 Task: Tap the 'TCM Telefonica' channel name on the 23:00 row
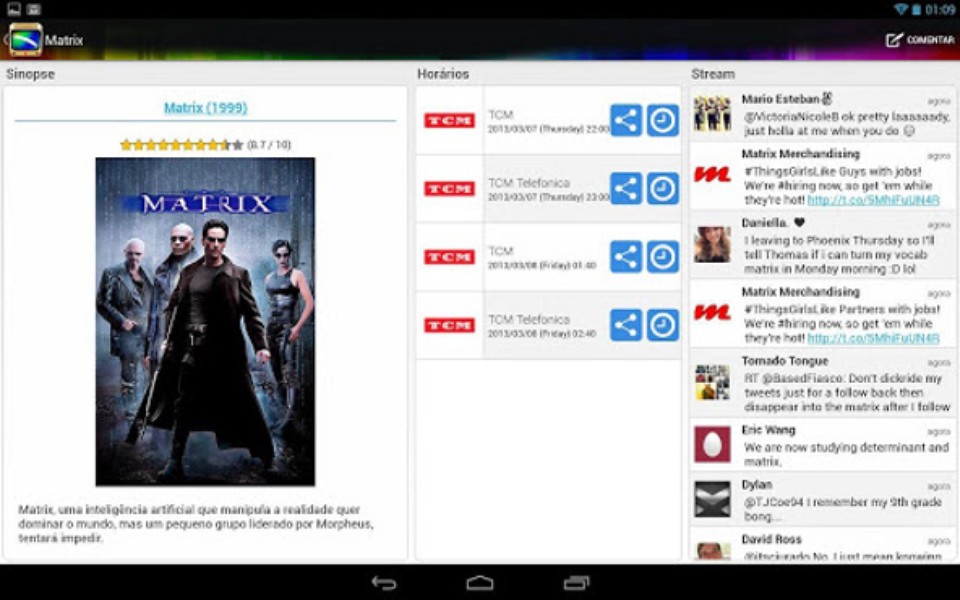[529, 182]
